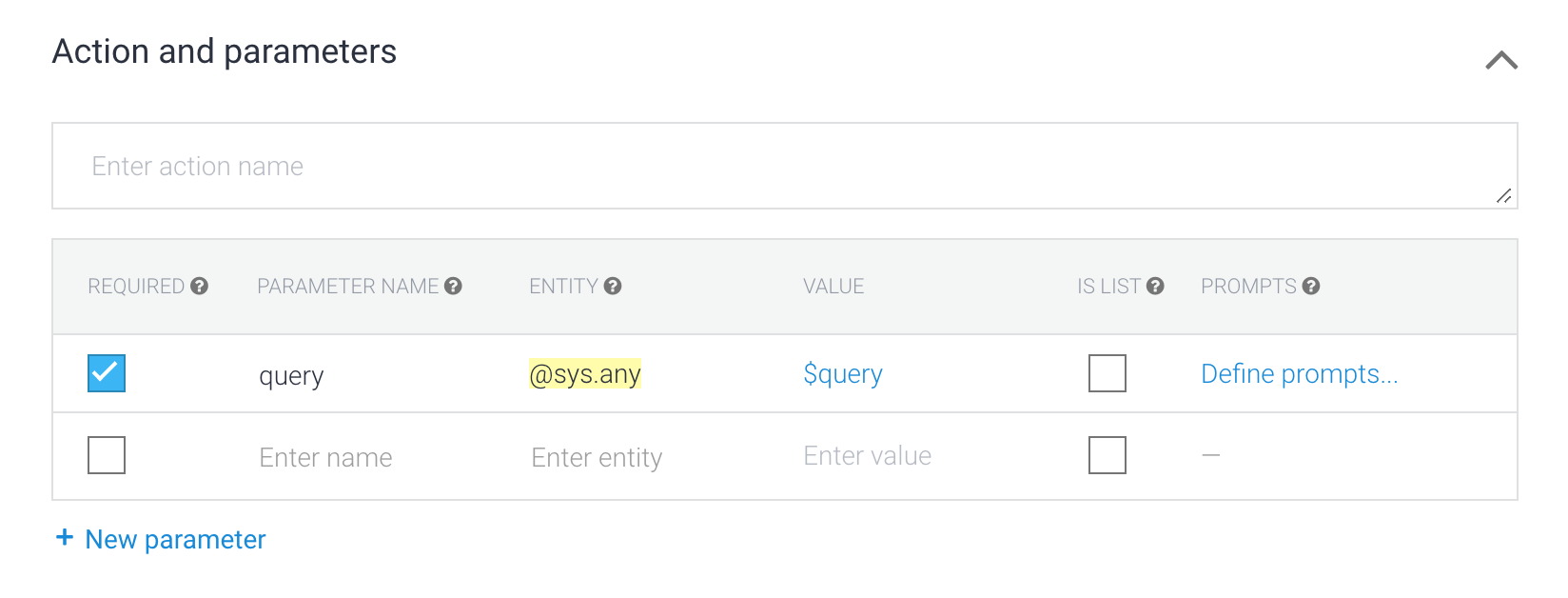The image size is (1568, 598).
Task: Click help icon beside IS LIST header
Action: point(1155,286)
